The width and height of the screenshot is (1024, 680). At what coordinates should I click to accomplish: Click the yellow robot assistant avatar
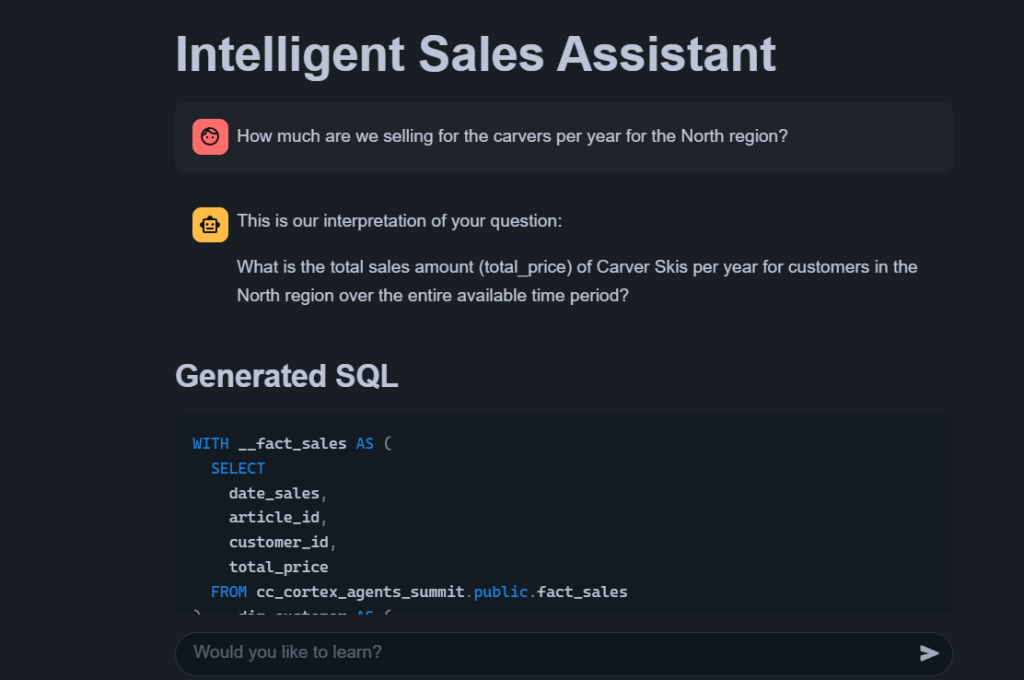click(x=210, y=223)
